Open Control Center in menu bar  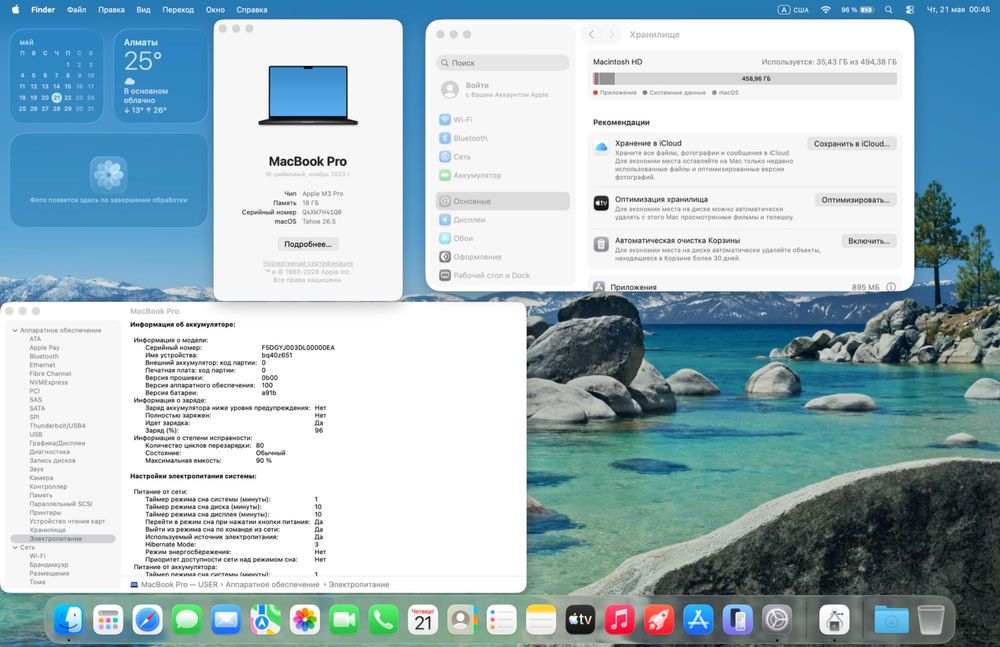(910, 10)
